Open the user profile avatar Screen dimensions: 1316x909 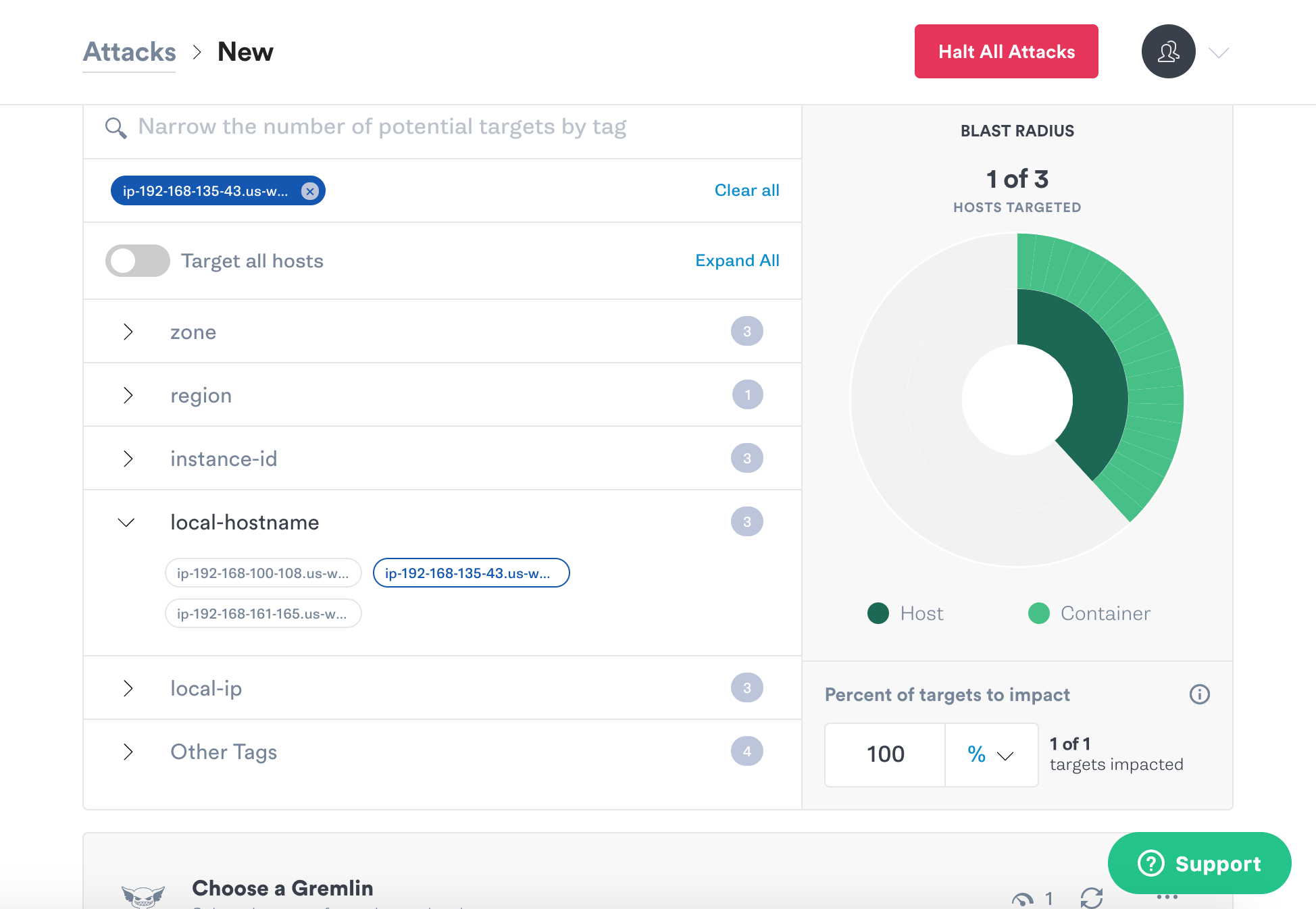(x=1168, y=51)
